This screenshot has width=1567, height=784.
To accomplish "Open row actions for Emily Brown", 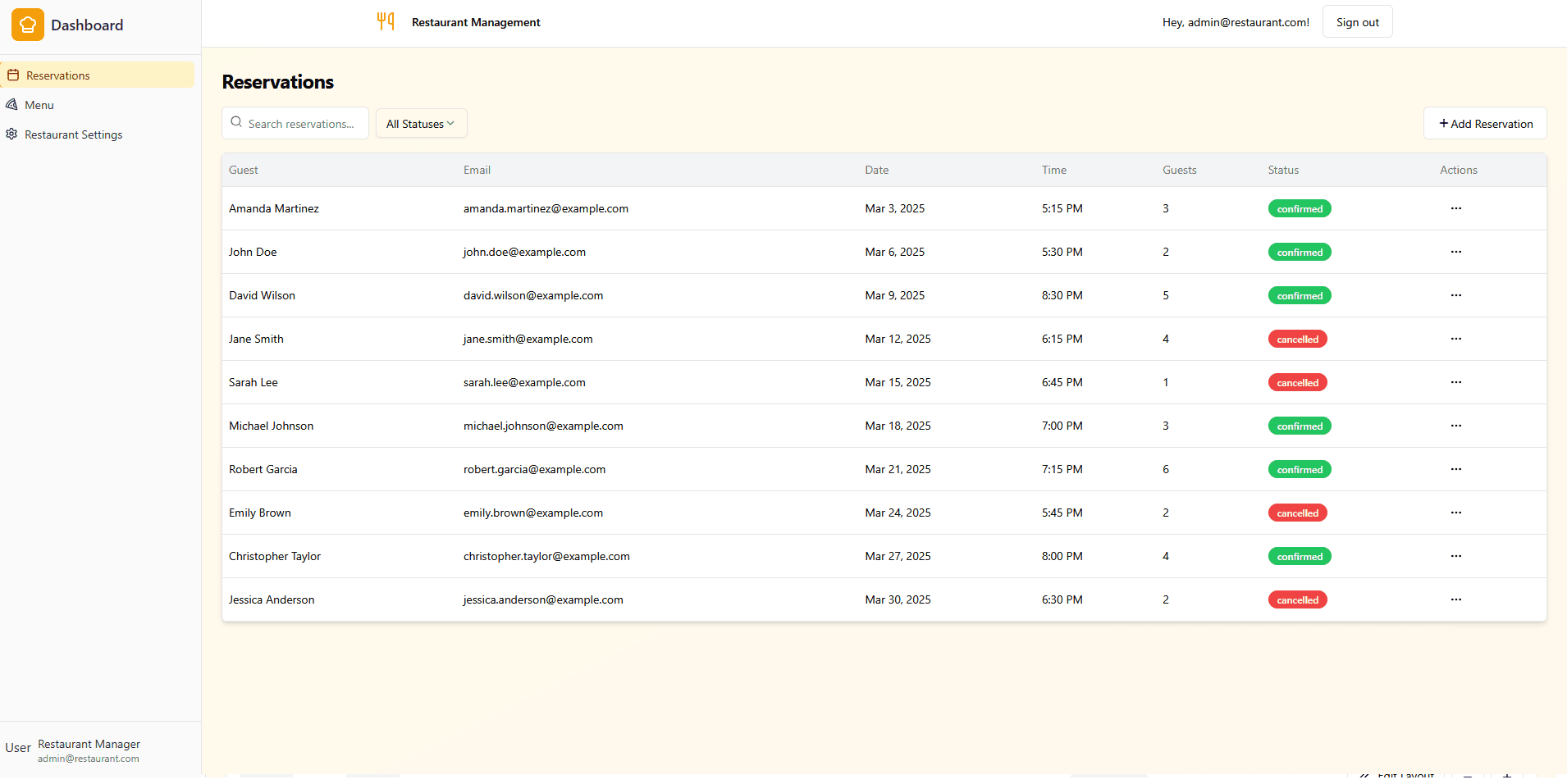I will 1455,513.
